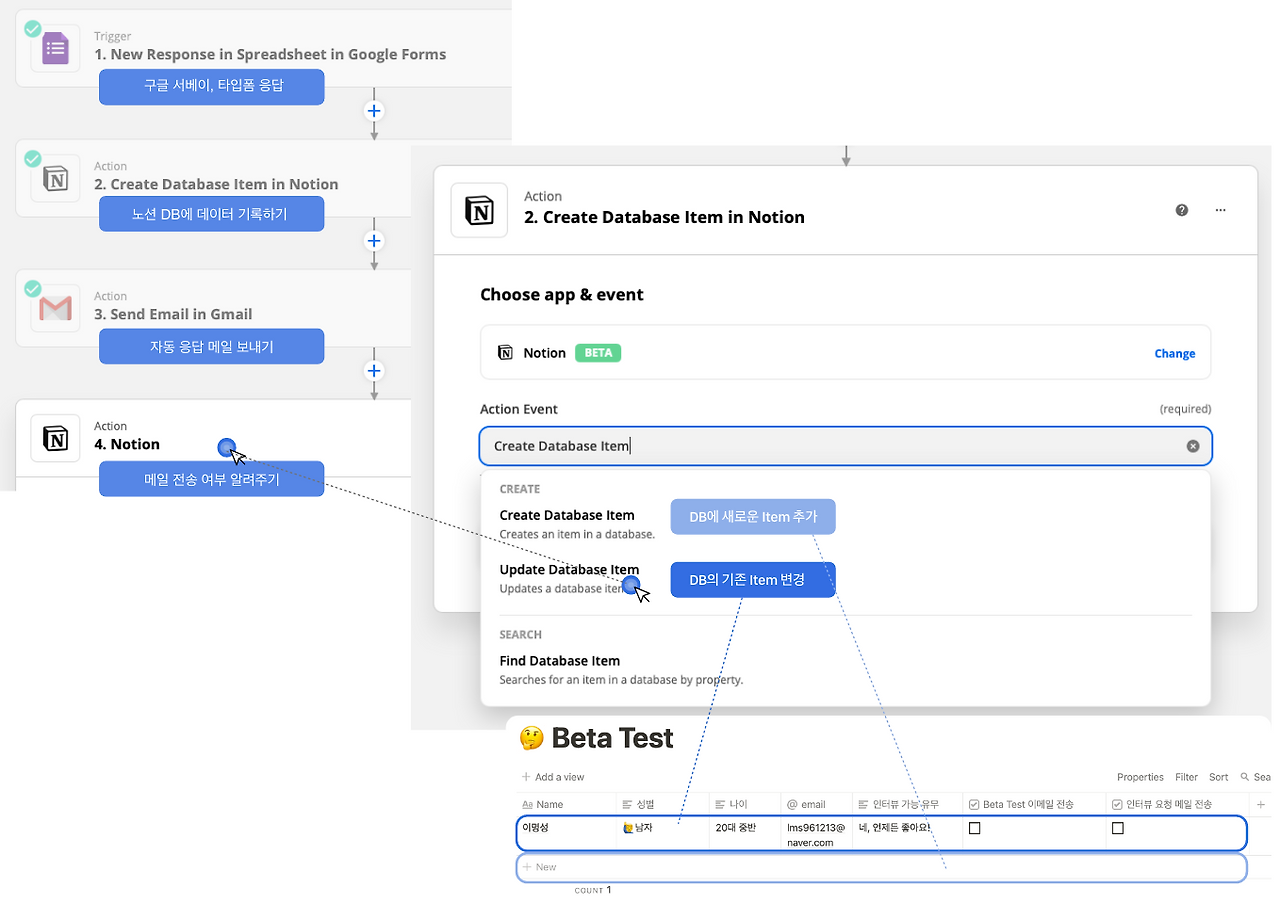Screen dimensions: 1280x903
Task: Click the COUNT 1 footer value
Action: (x=592, y=889)
